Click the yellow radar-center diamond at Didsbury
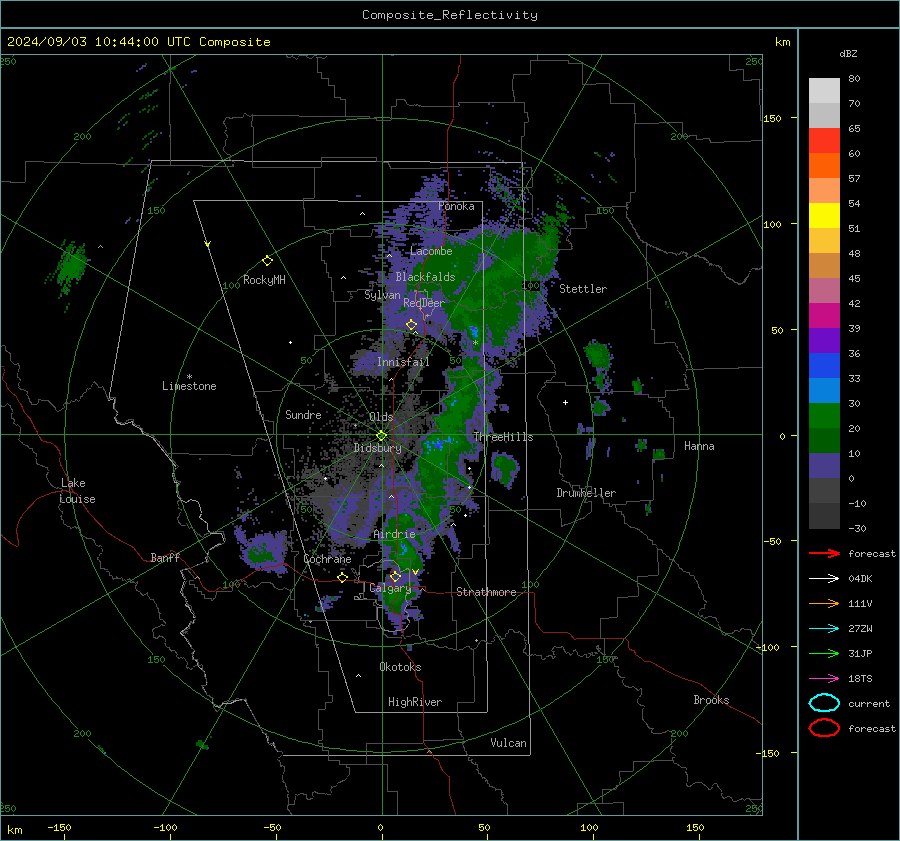This screenshot has height=841, width=900. tap(381, 436)
